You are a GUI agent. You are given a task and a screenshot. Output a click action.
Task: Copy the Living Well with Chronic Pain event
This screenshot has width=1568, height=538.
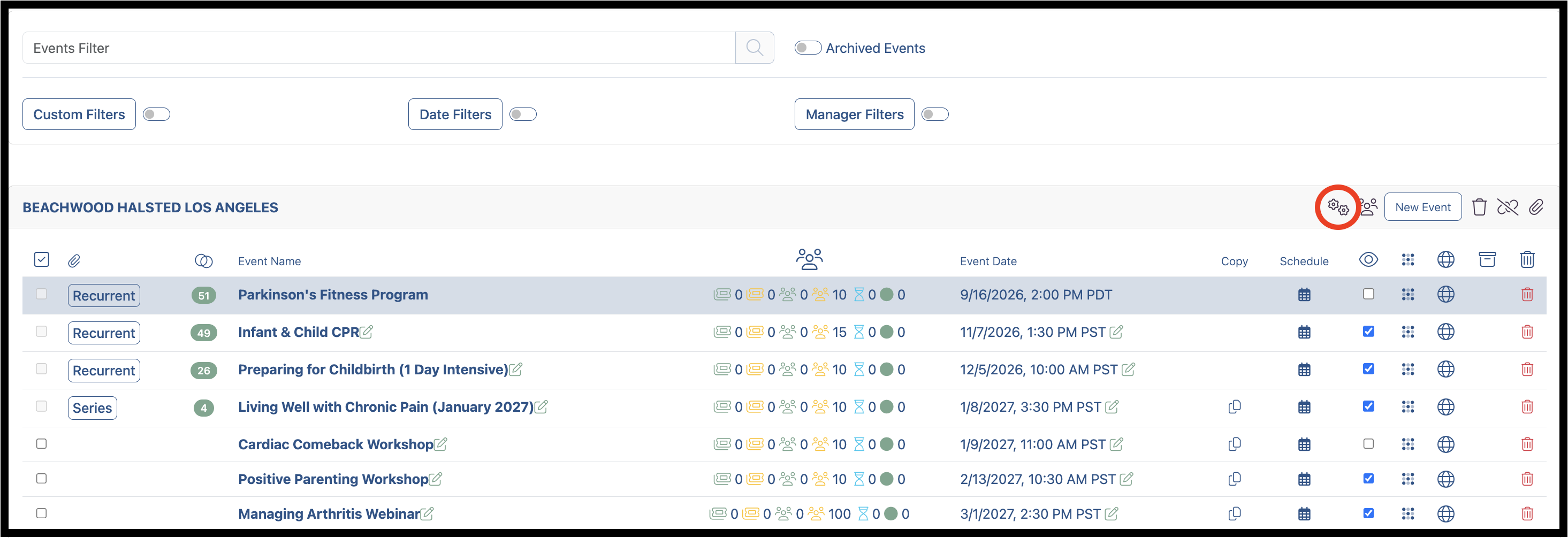1235,406
